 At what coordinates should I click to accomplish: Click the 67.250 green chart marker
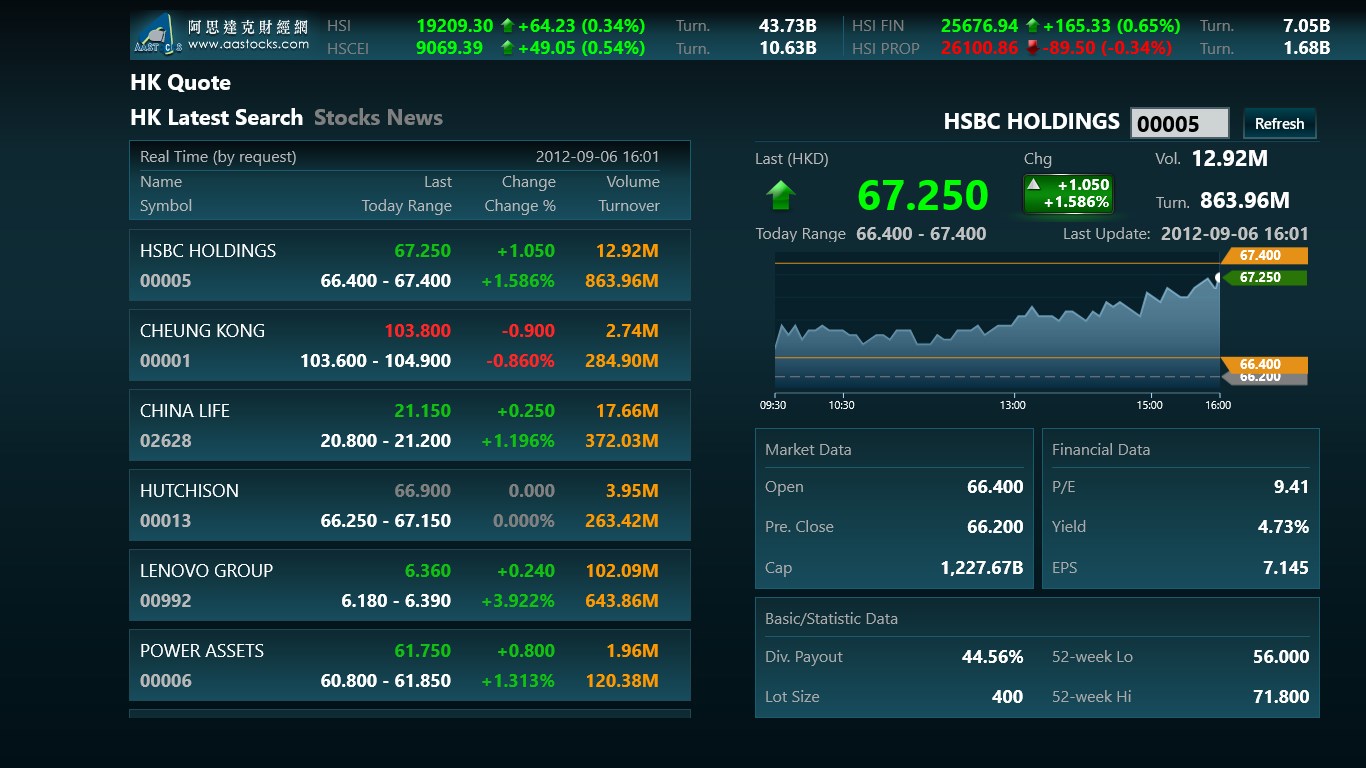(1264, 278)
